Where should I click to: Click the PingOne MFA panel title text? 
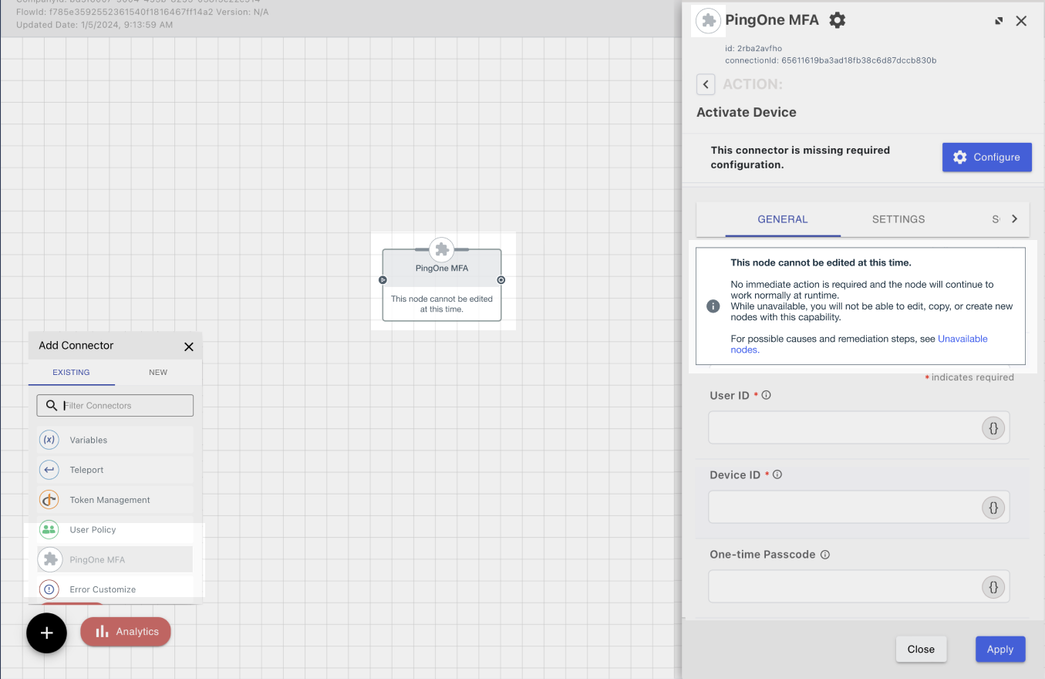[772, 20]
